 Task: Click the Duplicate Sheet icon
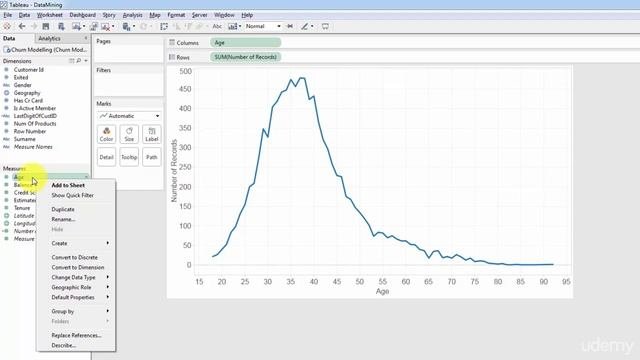(x=94, y=26)
